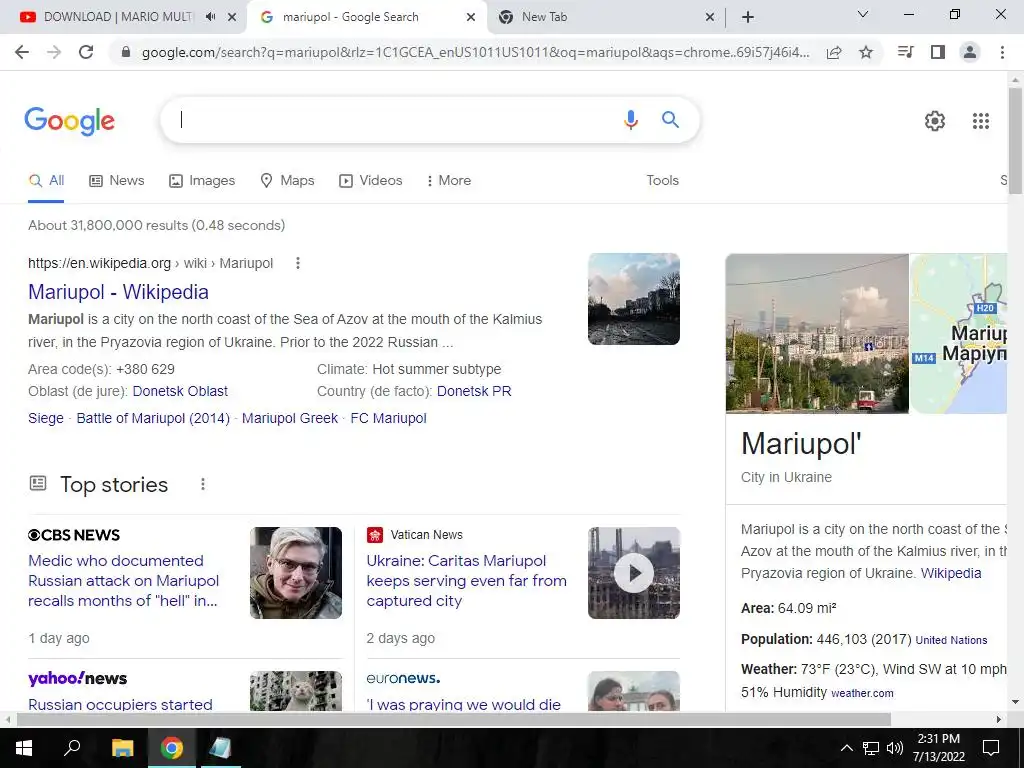Image resolution: width=1024 pixels, height=768 pixels.
Task: Select the All results filter
Action: [46, 181]
